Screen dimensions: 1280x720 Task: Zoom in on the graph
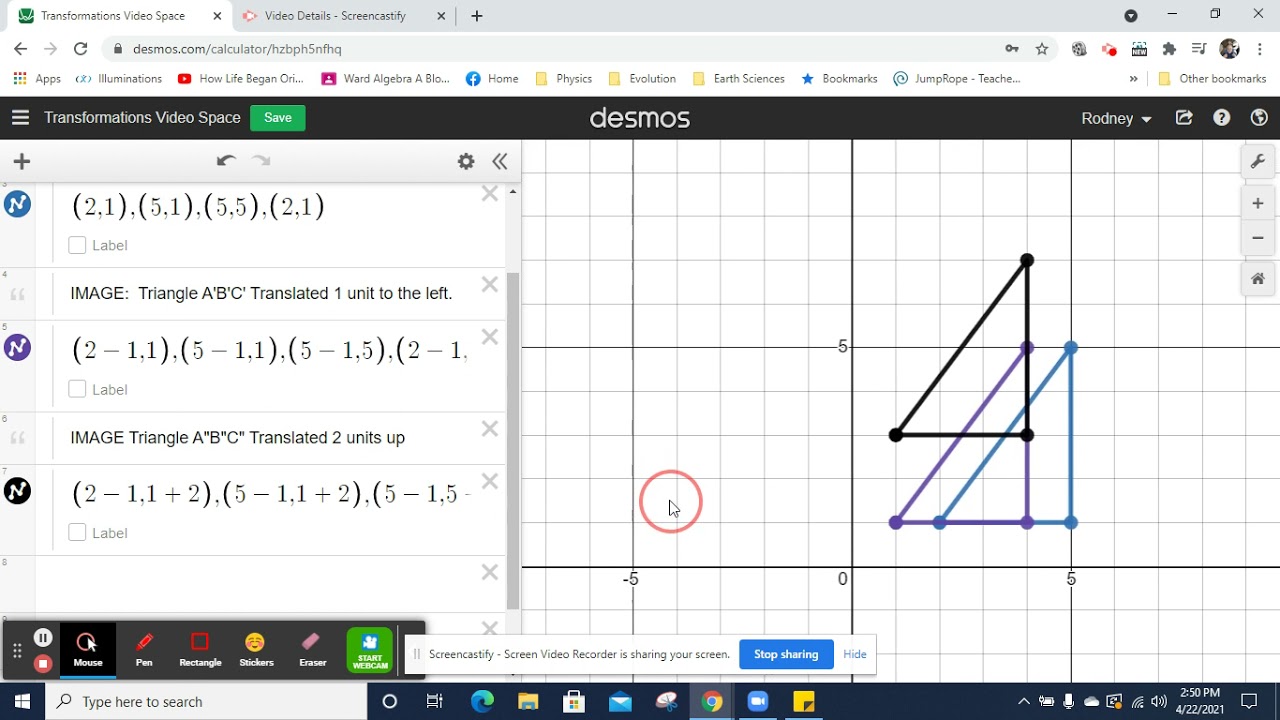point(1258,204)
